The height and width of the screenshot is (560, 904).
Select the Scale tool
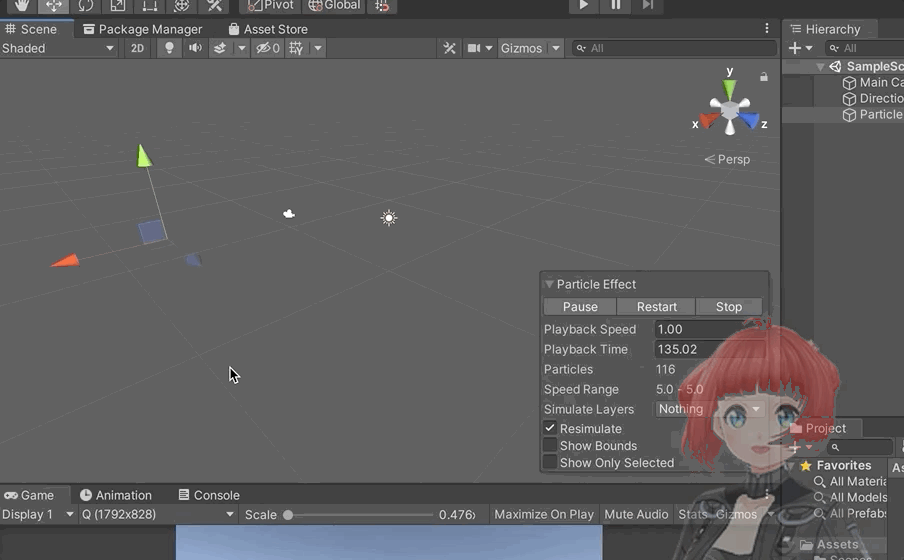click(x=118, y=6)
